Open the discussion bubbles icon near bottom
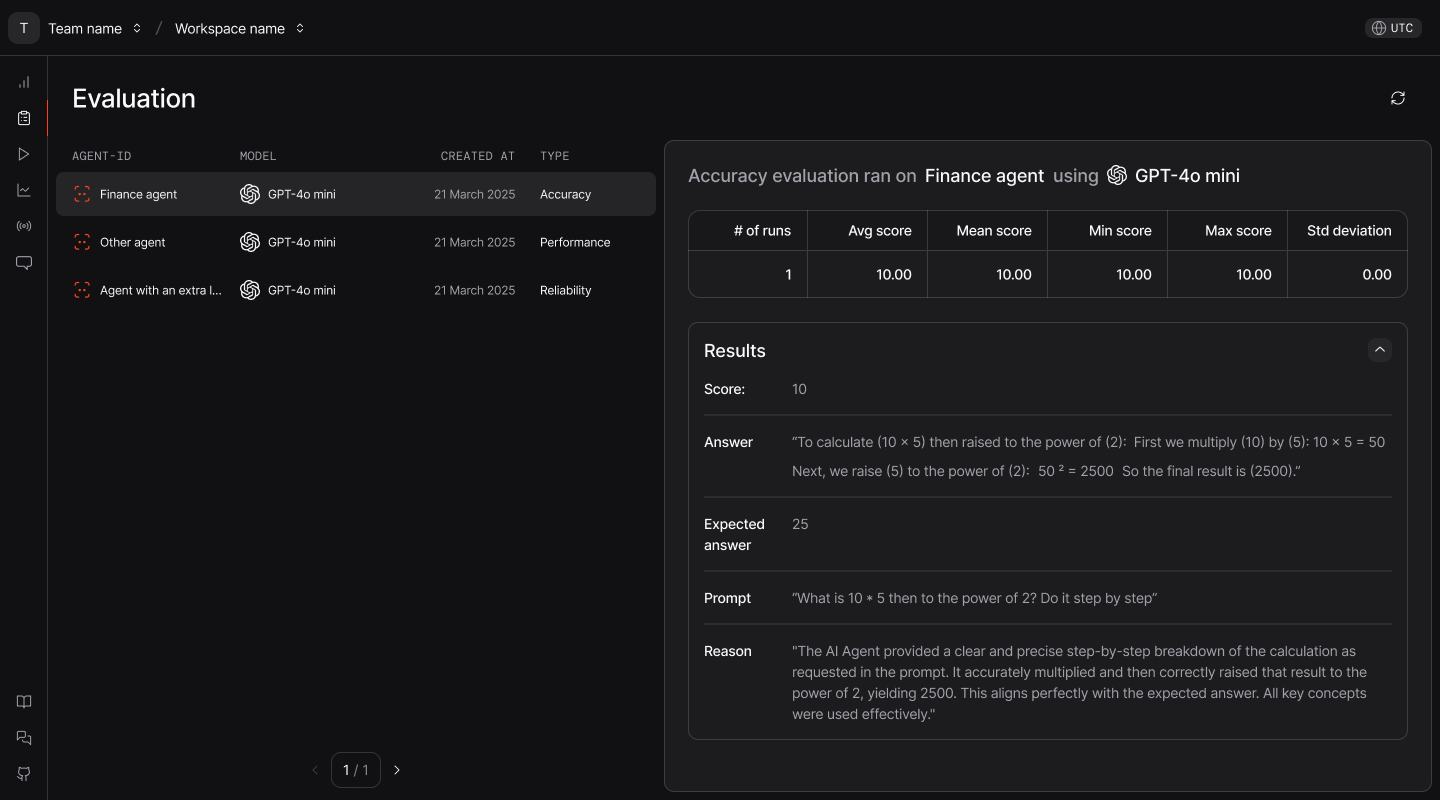Viewport: 1440px width, 800px height. (24, 738)
